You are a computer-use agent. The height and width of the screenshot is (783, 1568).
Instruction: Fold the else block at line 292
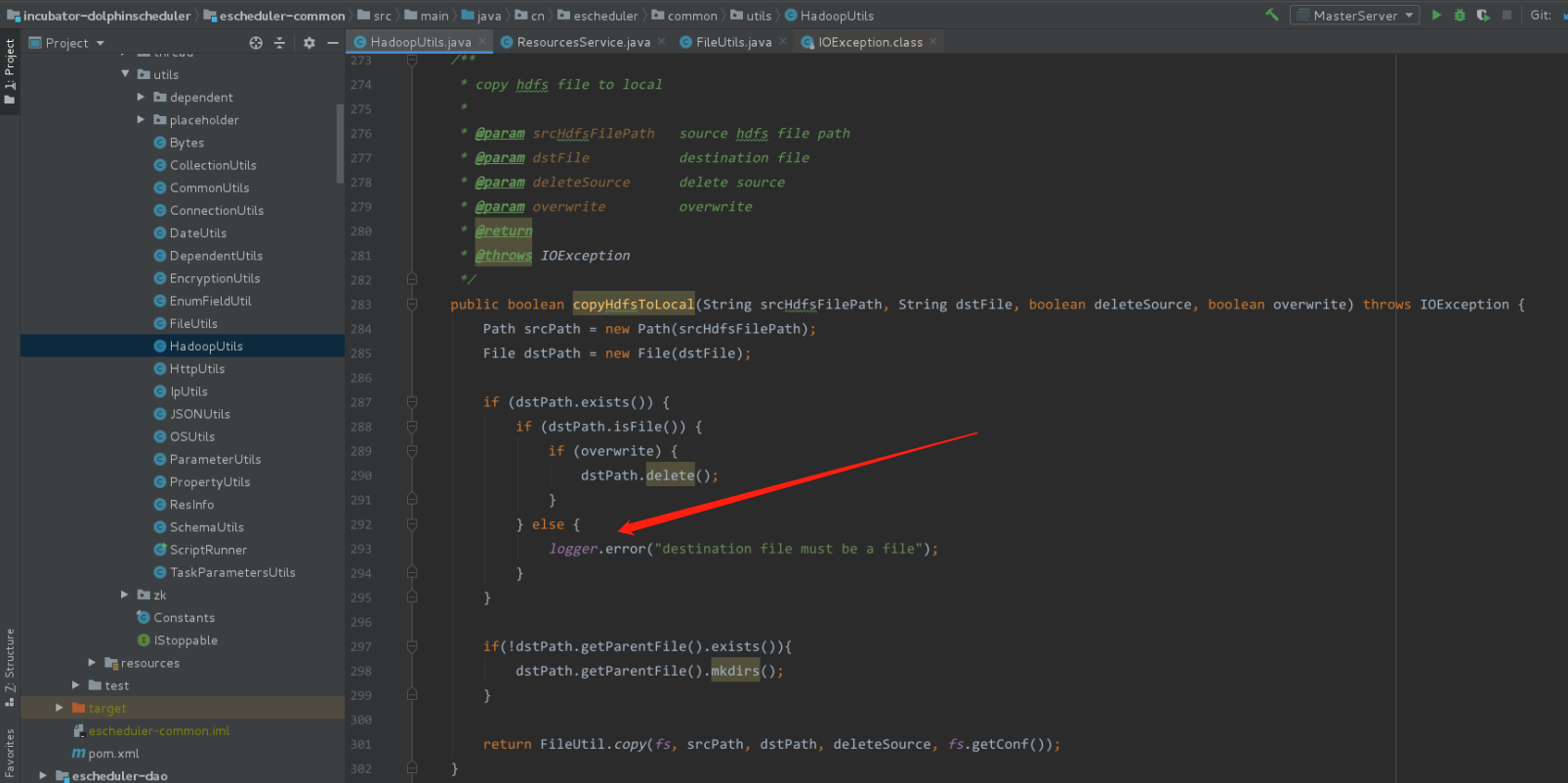click(412, 523)
